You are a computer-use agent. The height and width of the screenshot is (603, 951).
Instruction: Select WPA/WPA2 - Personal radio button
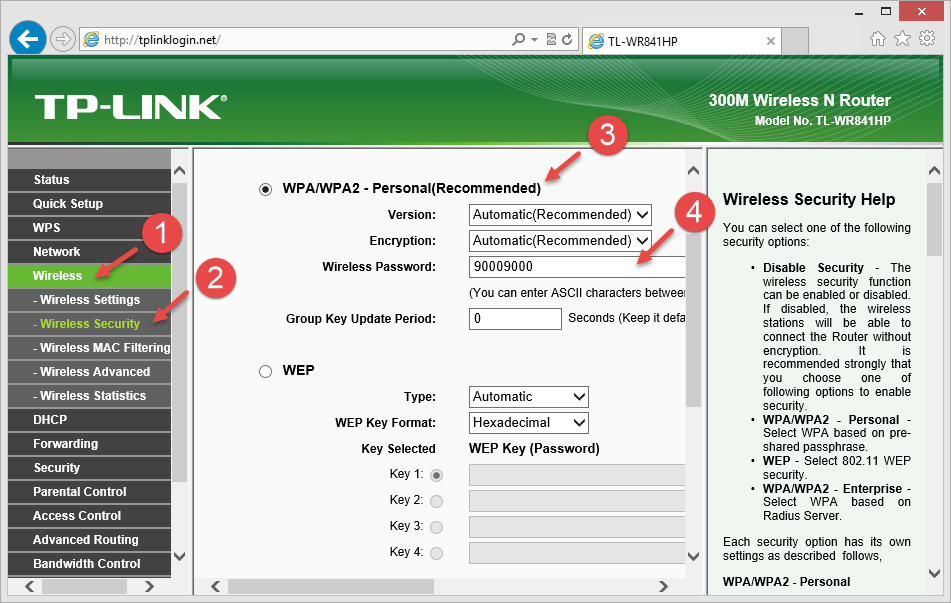[265, 189]
